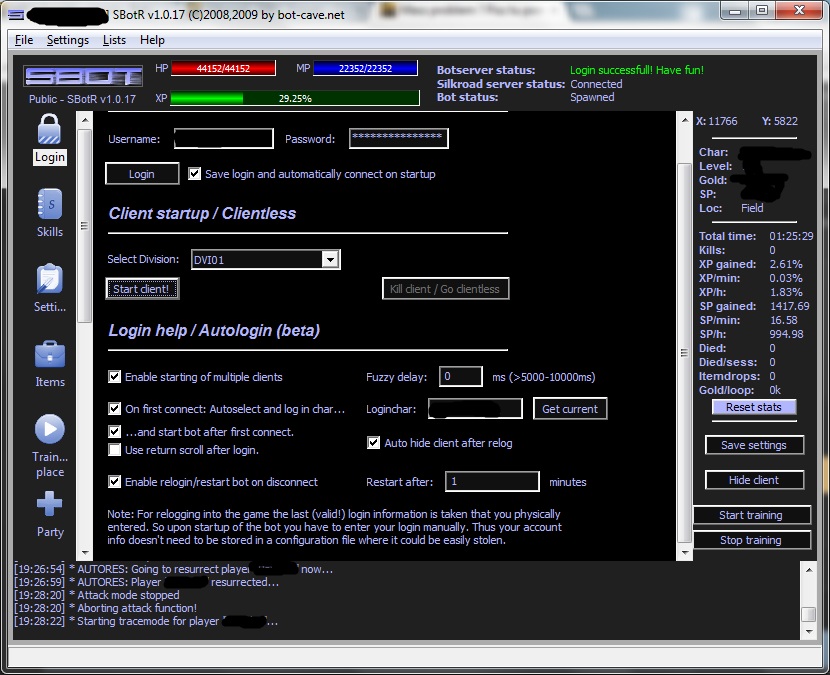Focus the Restart after minutes field
This screenshot has width=830, height=675.
(x=492, y=481)
